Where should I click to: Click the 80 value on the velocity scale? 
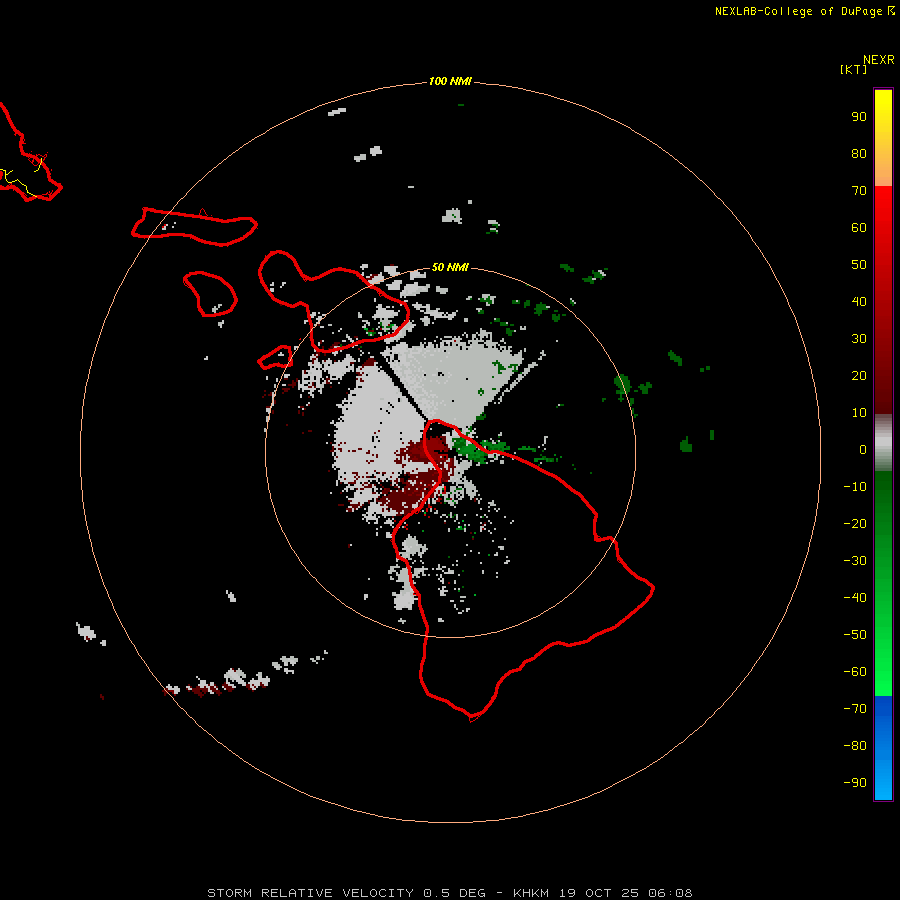[x=859, y=154]
